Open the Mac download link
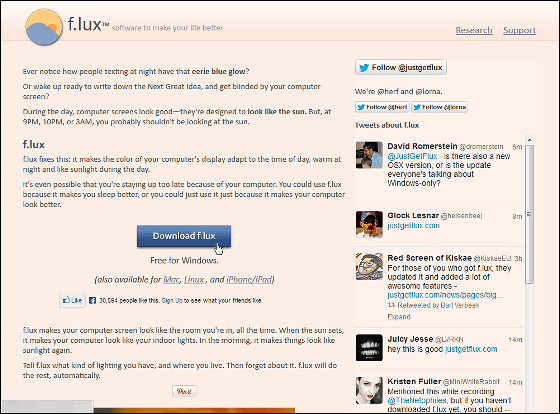The image size is (560, 414). (x=171, y=279)
